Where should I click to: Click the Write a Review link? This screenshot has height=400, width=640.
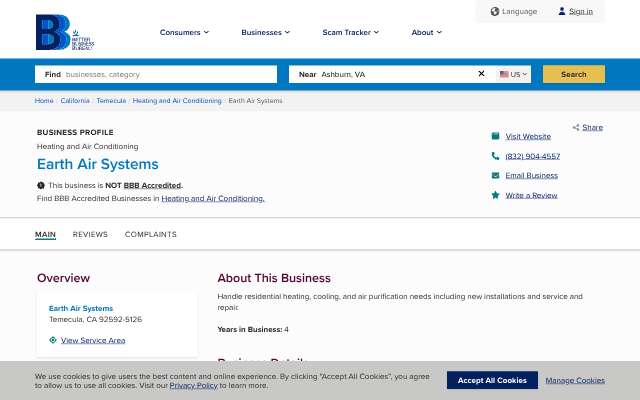(x=531, y=195)
